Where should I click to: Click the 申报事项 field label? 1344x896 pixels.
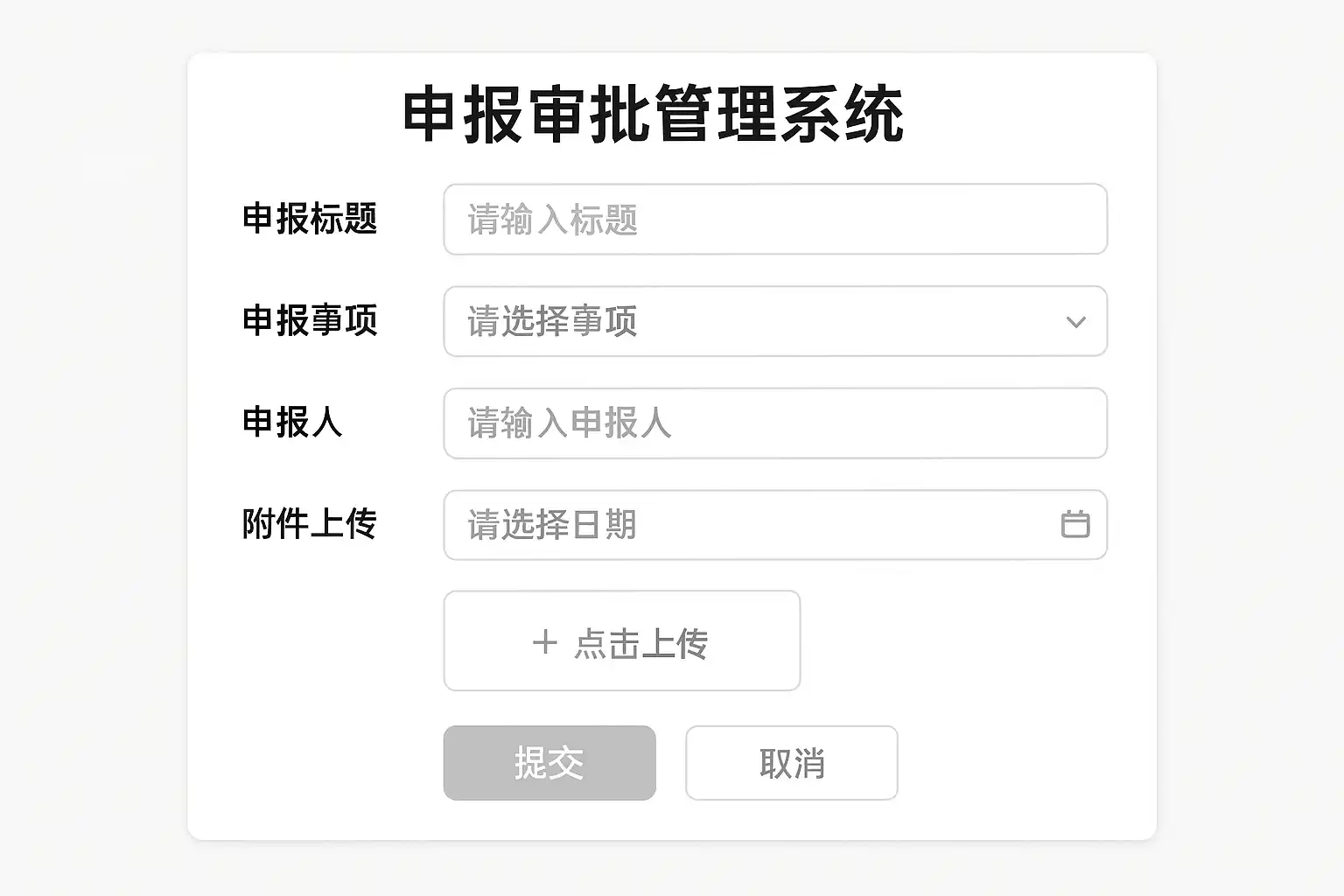pos(310,320)
